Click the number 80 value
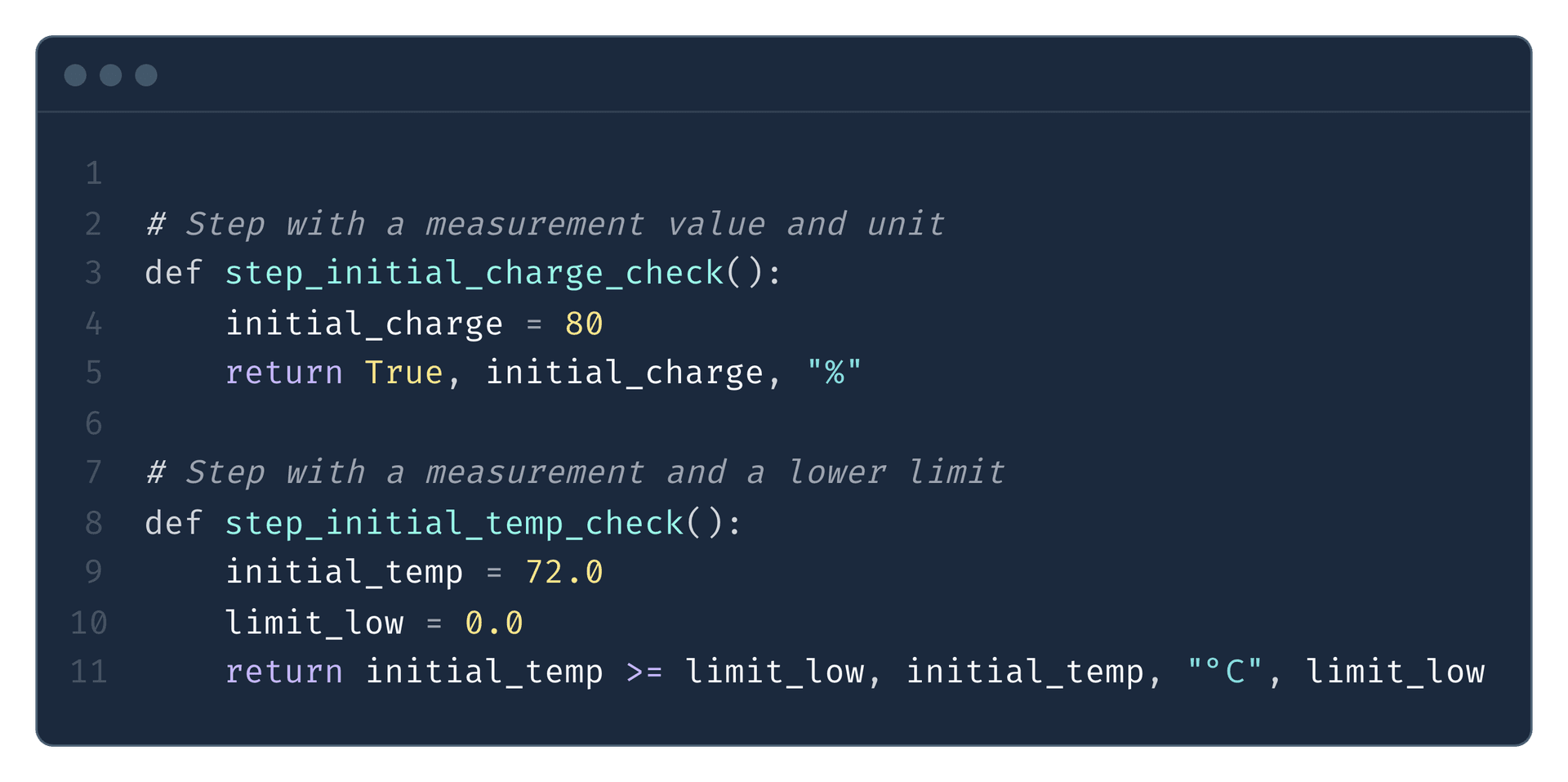1568x782 pixels. [584, 324]
